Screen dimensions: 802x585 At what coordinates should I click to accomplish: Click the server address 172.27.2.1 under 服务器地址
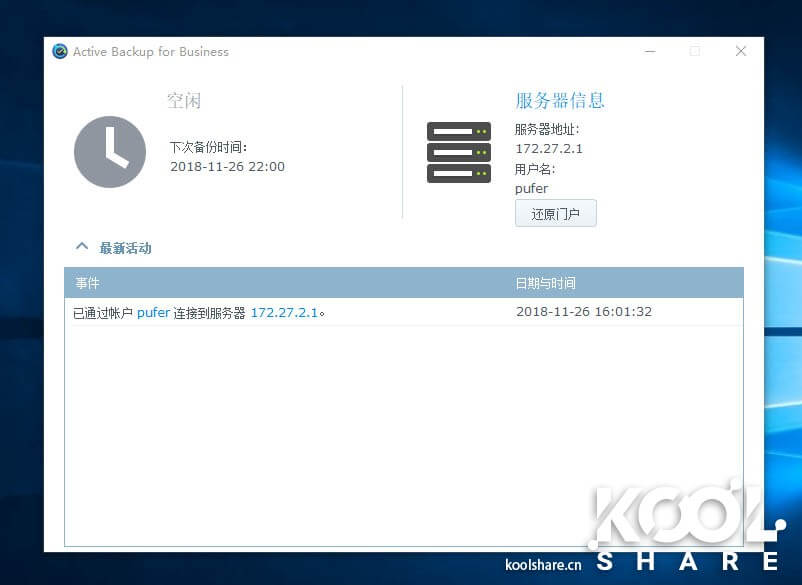(548, 149)
